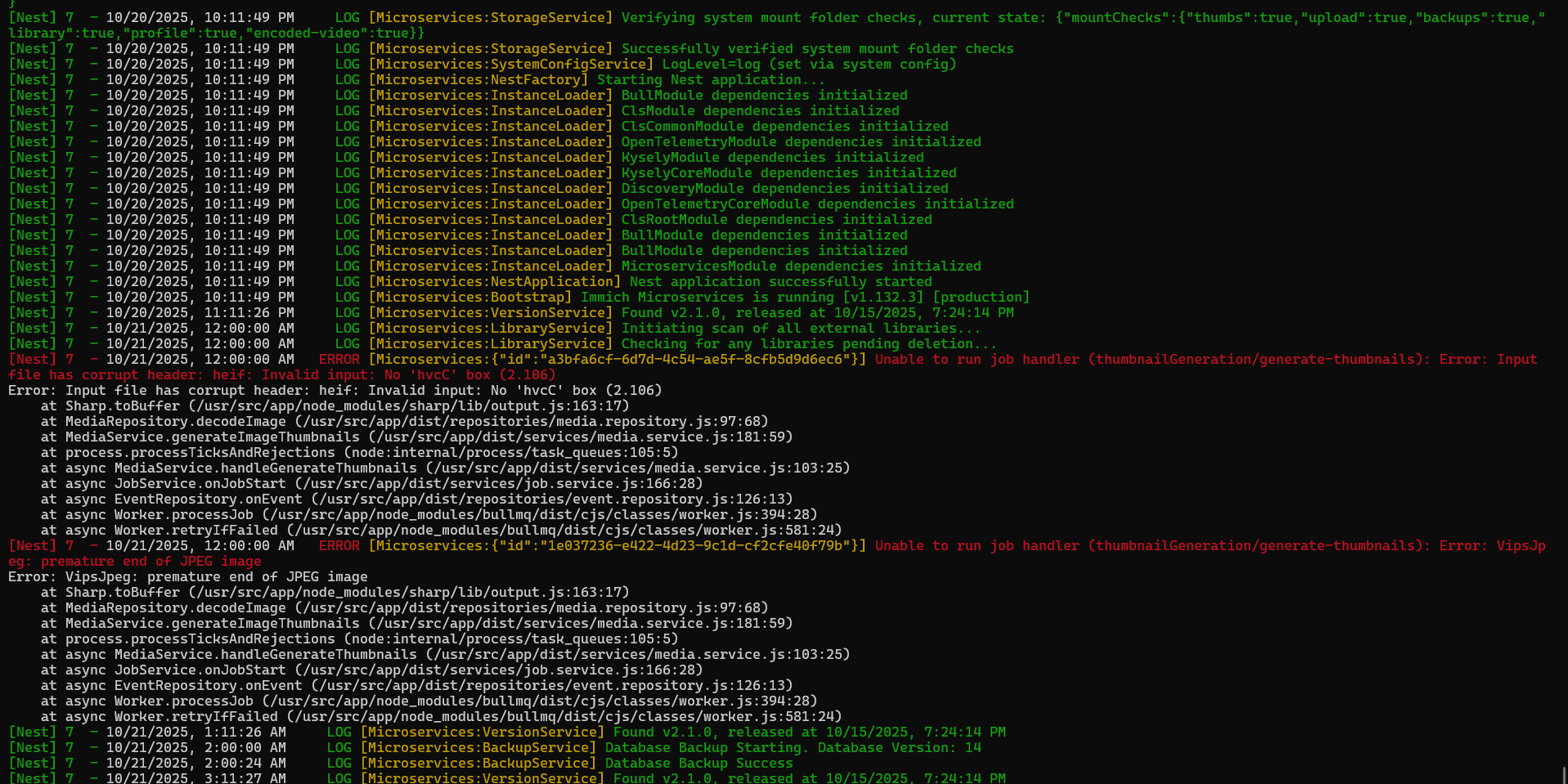Select "Immich Microservices is running" text
Screen dimensions: 1568x784
(707, 298)
